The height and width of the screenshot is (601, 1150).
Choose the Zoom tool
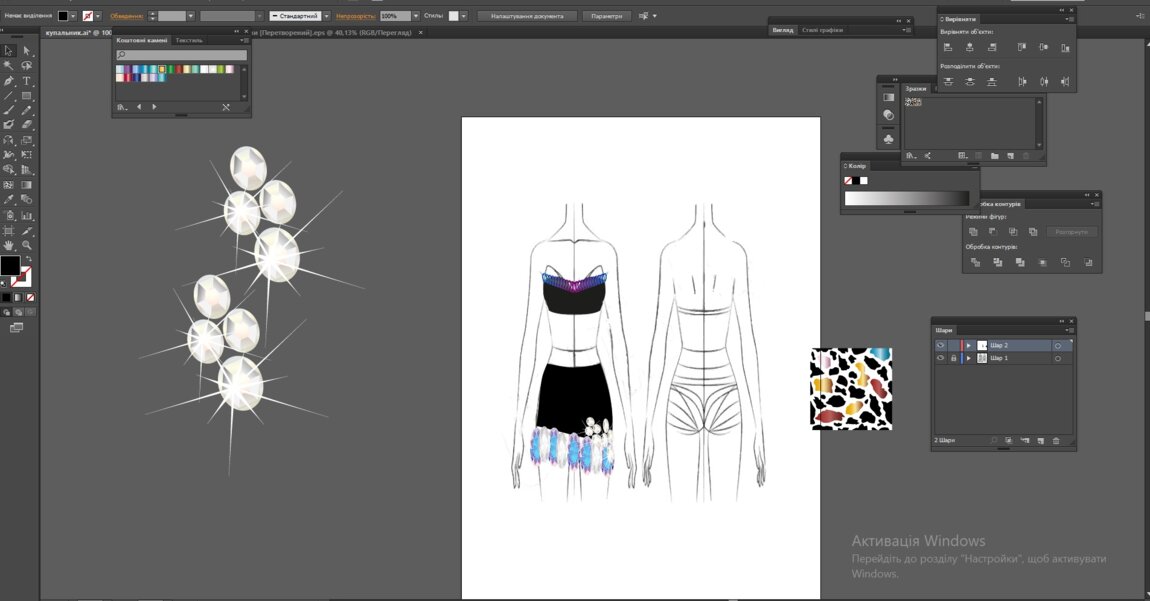pyautogui.click(x=27, y=245)
